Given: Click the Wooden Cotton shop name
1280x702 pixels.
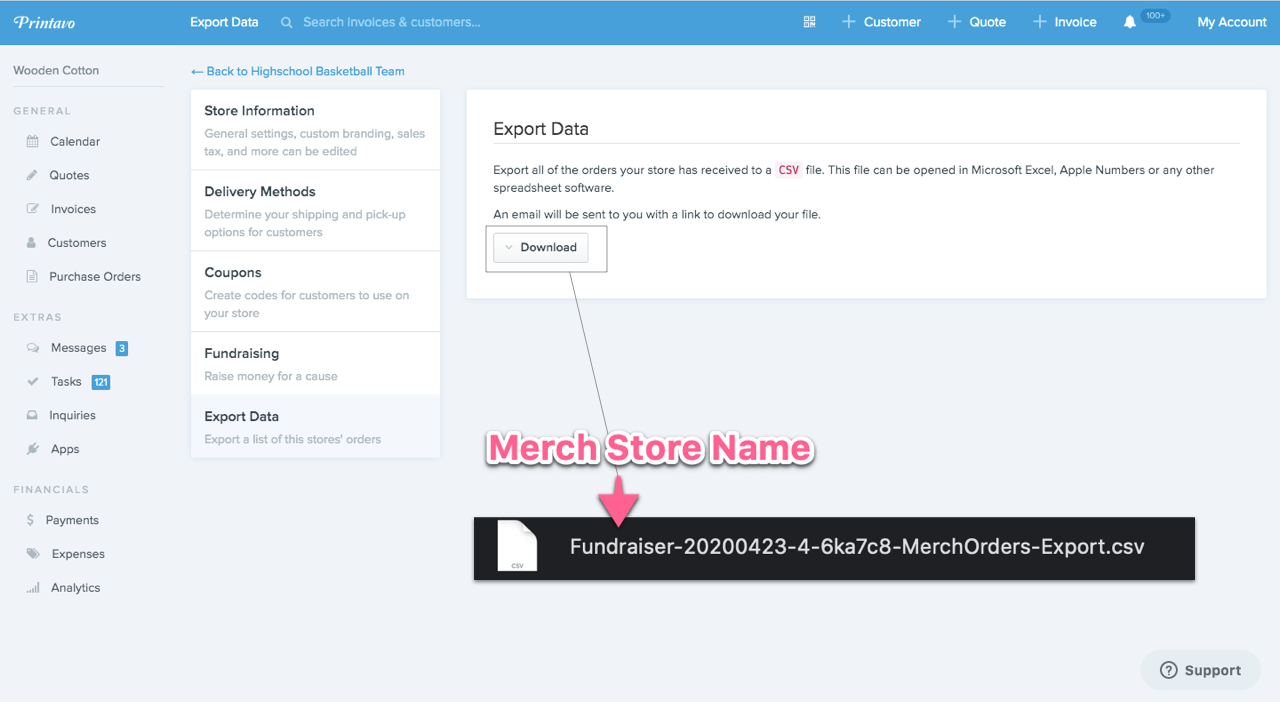Looking at the screenshot, I should (56, 71).
